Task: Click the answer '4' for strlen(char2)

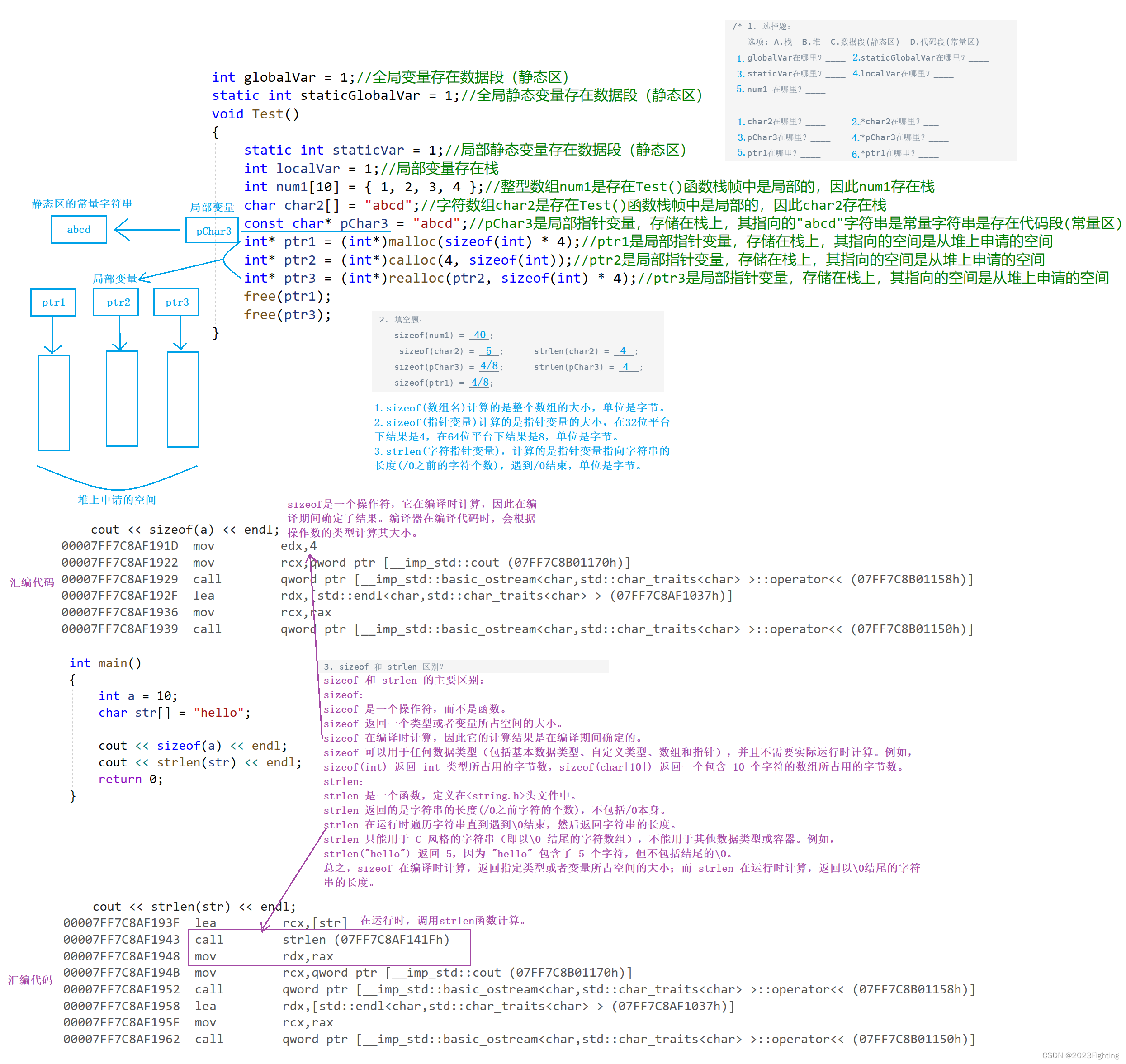Action: pos(623,351)
